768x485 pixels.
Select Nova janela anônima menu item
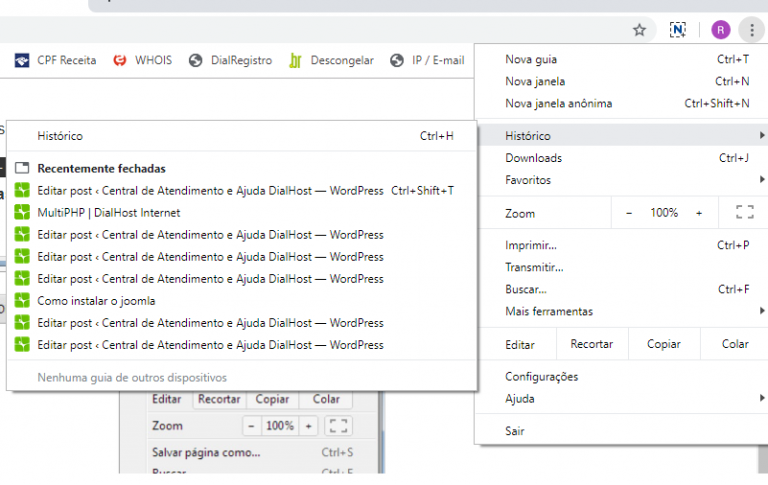558,103
